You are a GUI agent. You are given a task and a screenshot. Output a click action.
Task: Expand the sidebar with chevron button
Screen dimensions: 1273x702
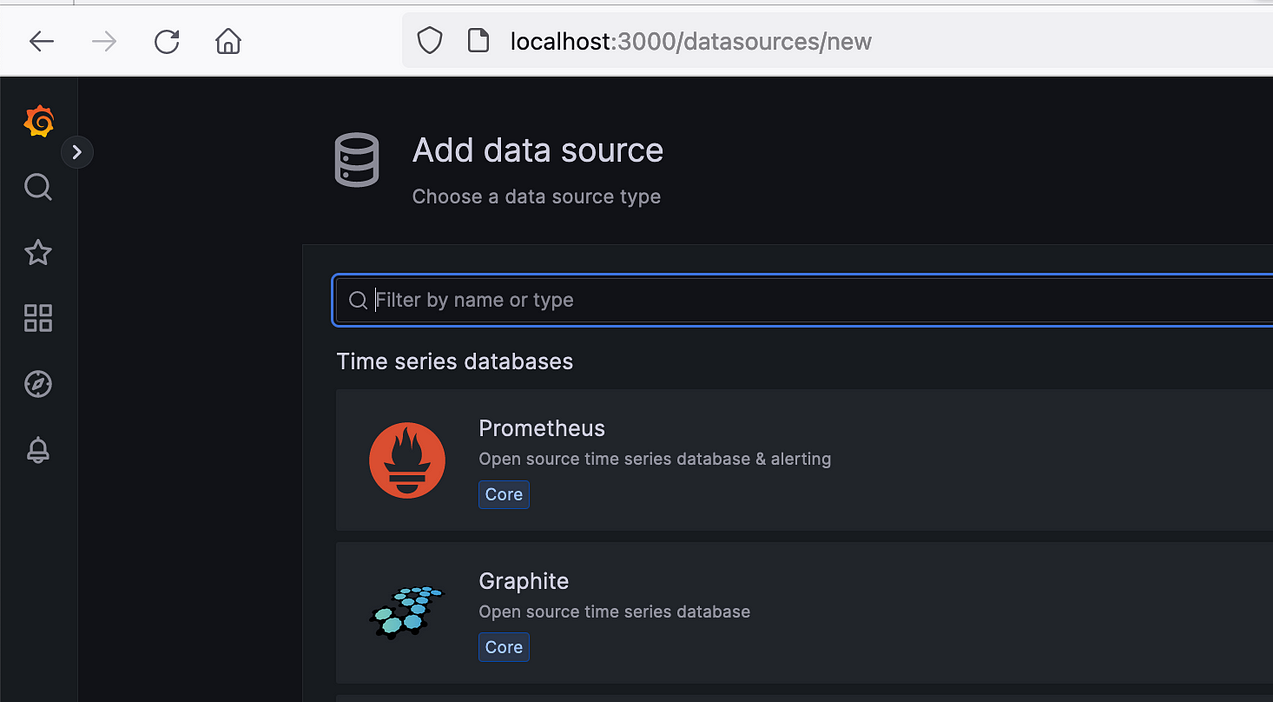coord(77,152)
